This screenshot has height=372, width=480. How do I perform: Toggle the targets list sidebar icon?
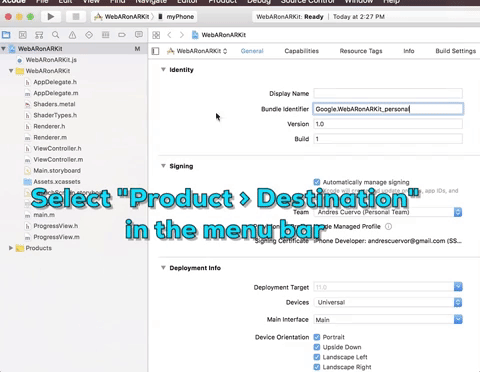click(x=155, y=51)
